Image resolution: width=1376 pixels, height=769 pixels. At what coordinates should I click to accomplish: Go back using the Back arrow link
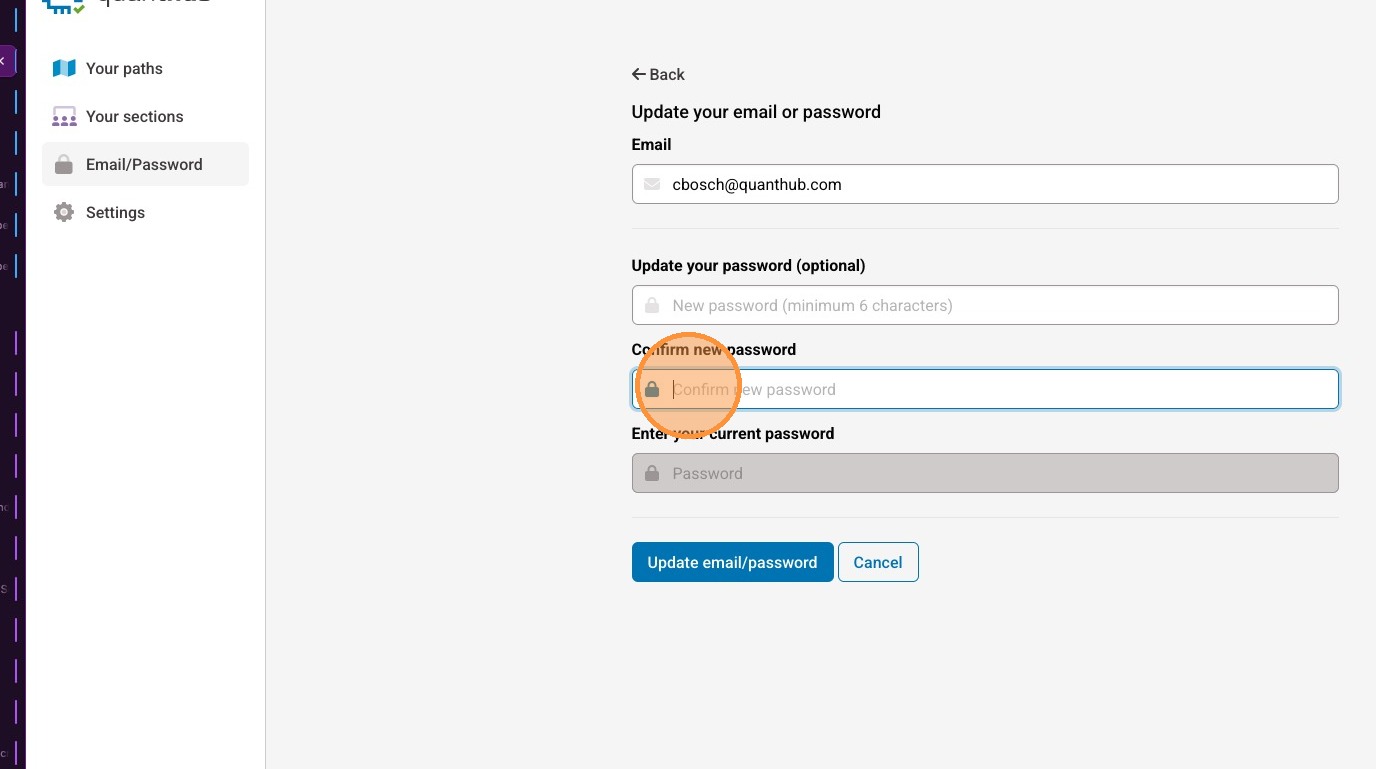(658, 75)
